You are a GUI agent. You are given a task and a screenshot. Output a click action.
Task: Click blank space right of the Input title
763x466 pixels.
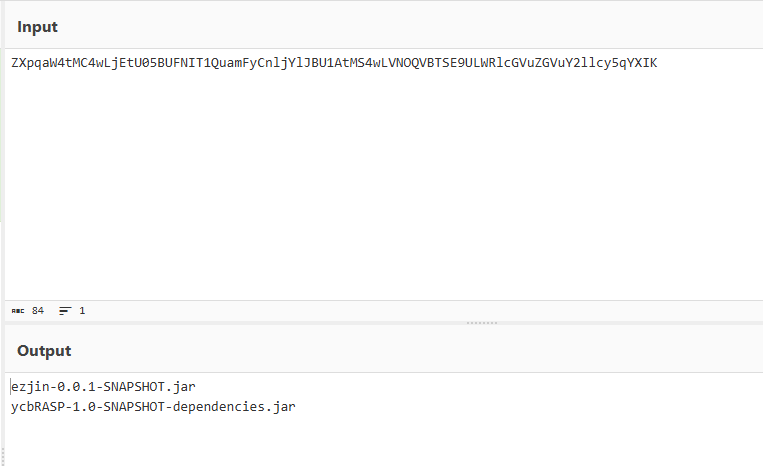tap(400, 27)
